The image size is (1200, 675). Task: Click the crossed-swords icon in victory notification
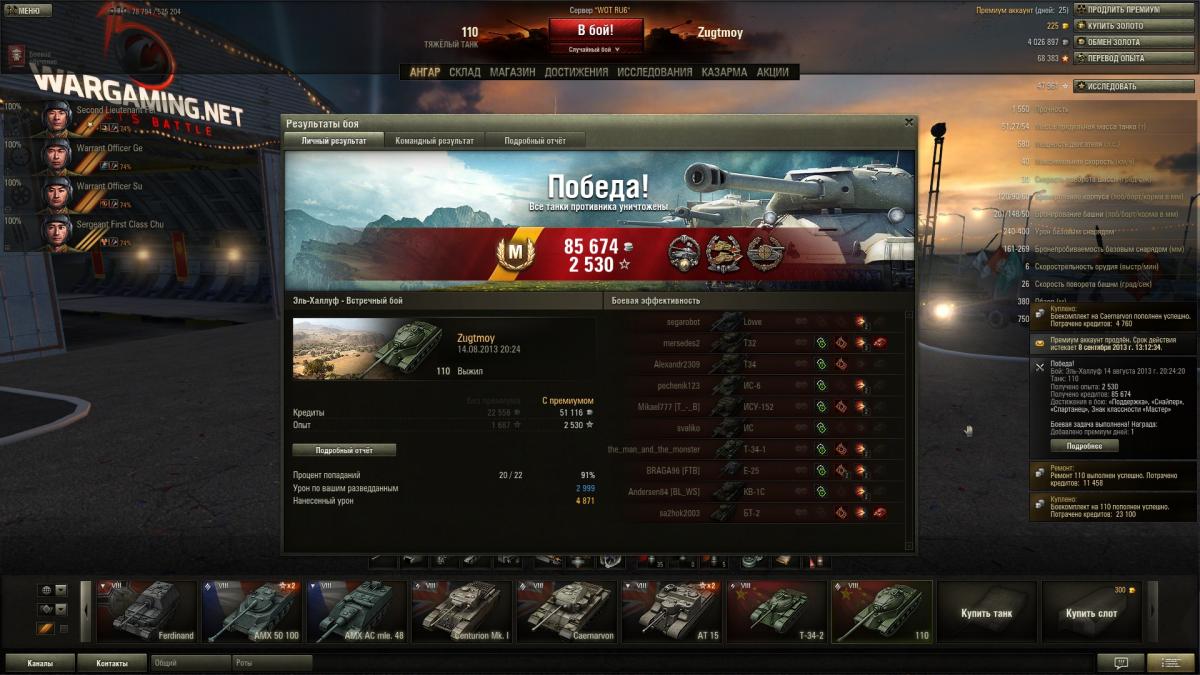point(1040,367)
